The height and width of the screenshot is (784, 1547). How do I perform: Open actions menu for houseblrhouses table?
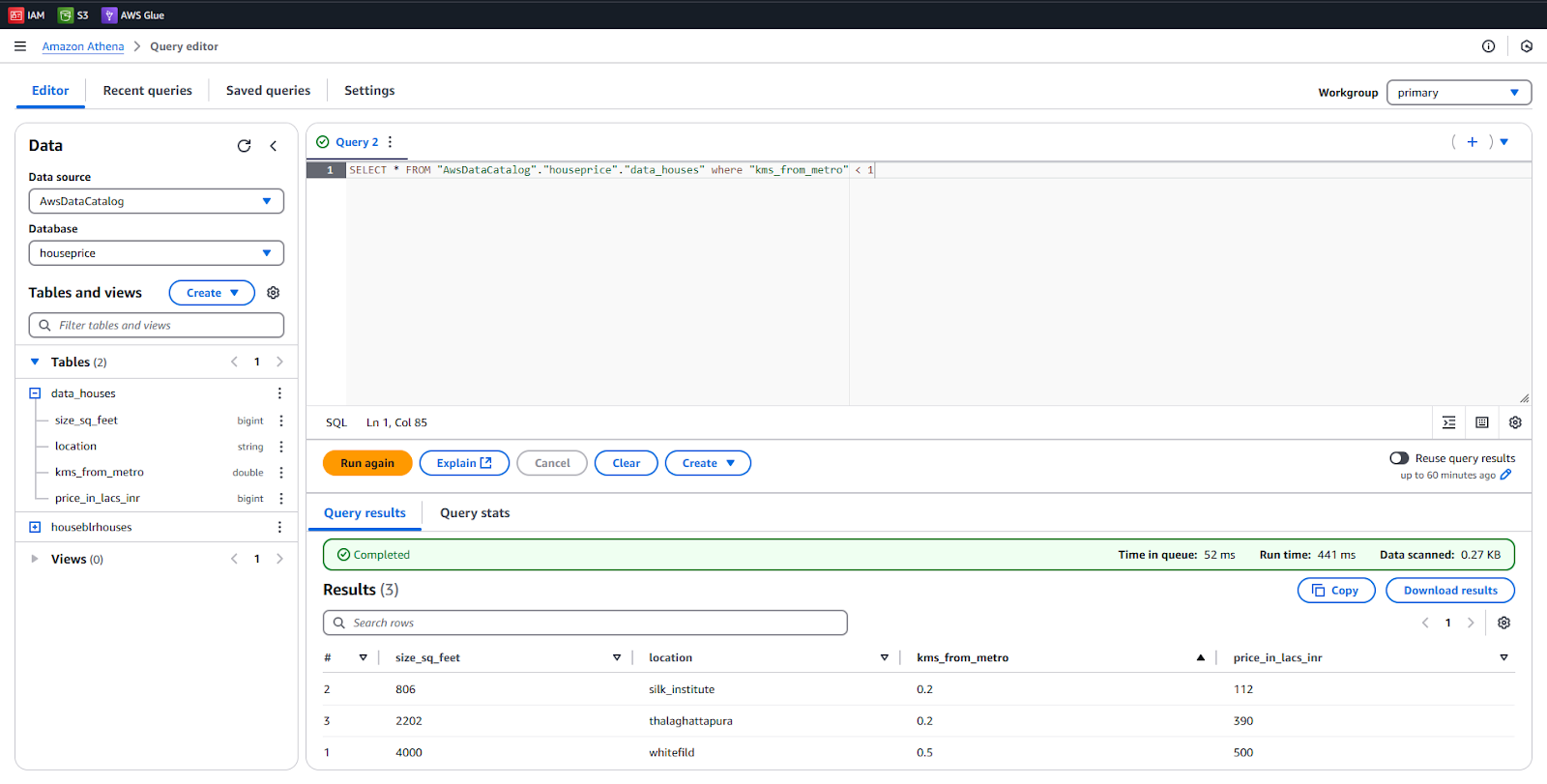pyautogui.click(x=279, y=527)
